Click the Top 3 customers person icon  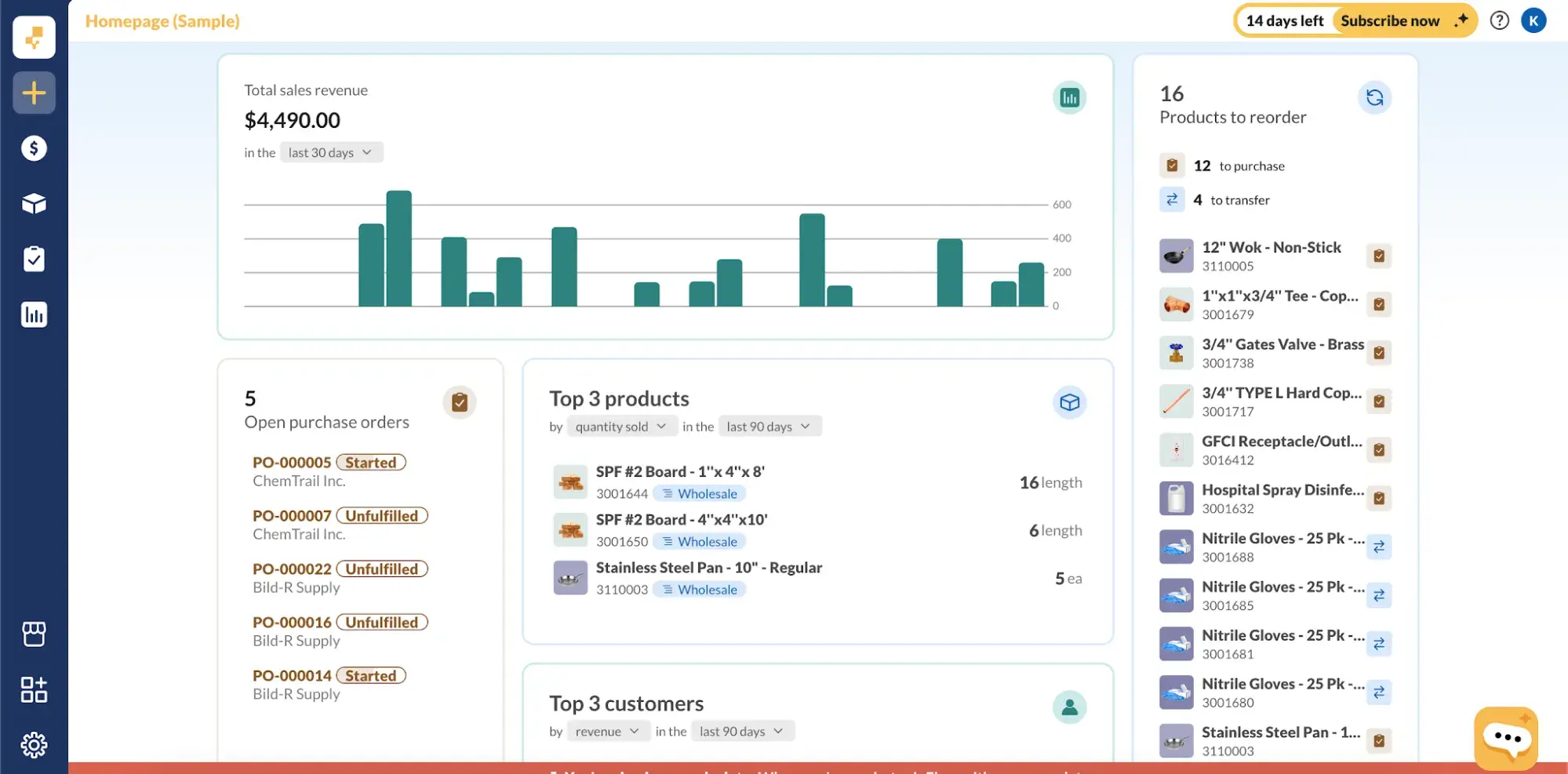(1069, 707)
